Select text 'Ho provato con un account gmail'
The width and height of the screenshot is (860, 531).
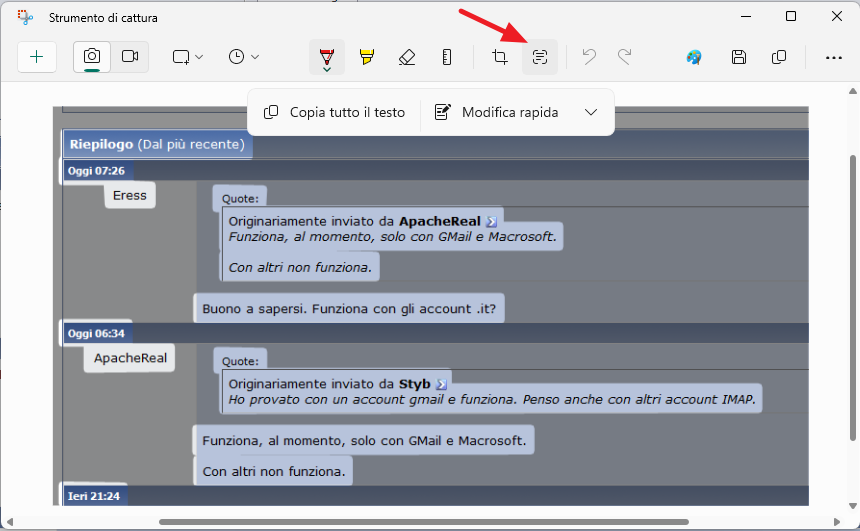336,400
